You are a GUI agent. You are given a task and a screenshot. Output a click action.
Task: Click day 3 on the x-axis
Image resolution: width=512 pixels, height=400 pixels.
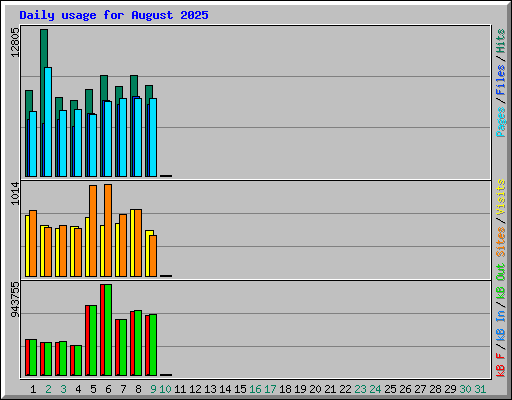(63, 389)
